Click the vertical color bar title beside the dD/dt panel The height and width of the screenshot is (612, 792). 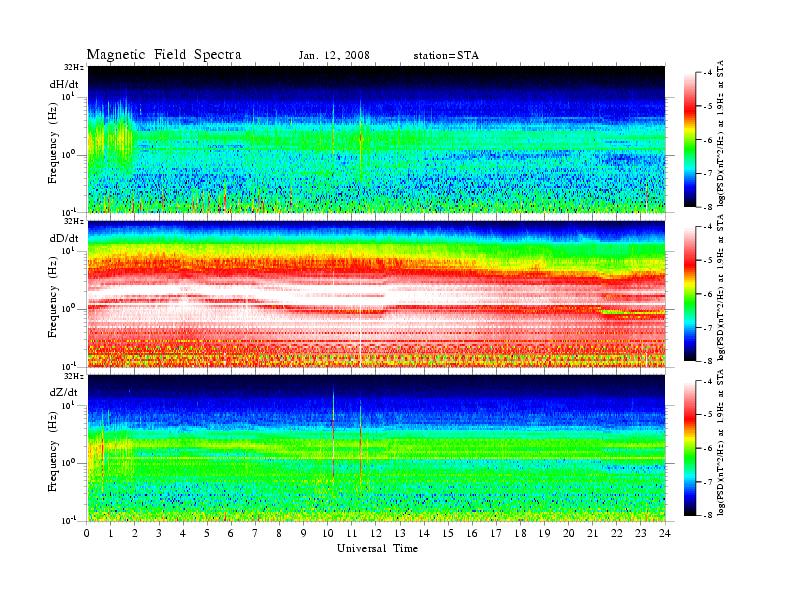click(720, 287)
